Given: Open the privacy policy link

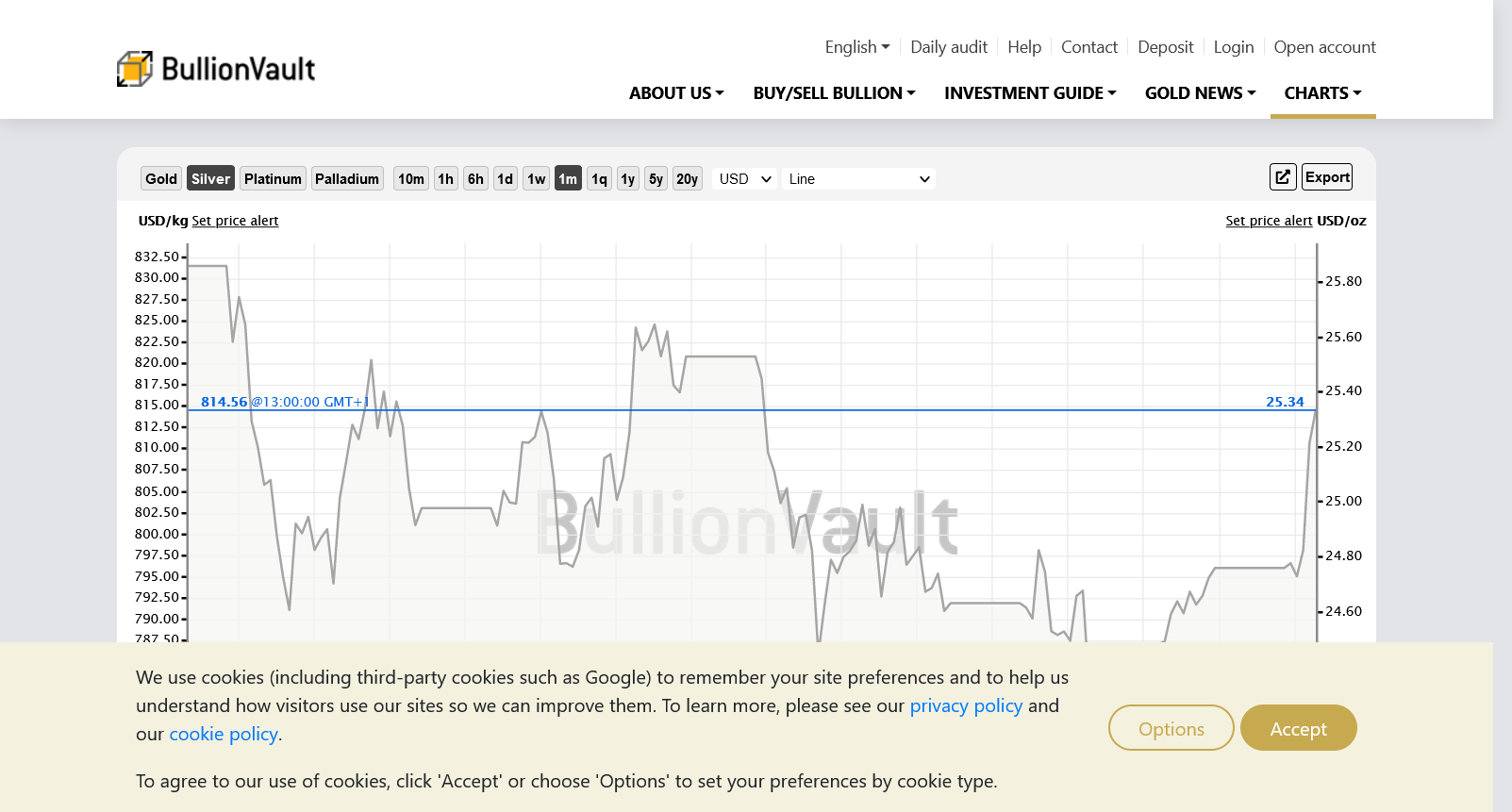Looking at the screenshot, I should pyautogui.click(x=965, y=705).
